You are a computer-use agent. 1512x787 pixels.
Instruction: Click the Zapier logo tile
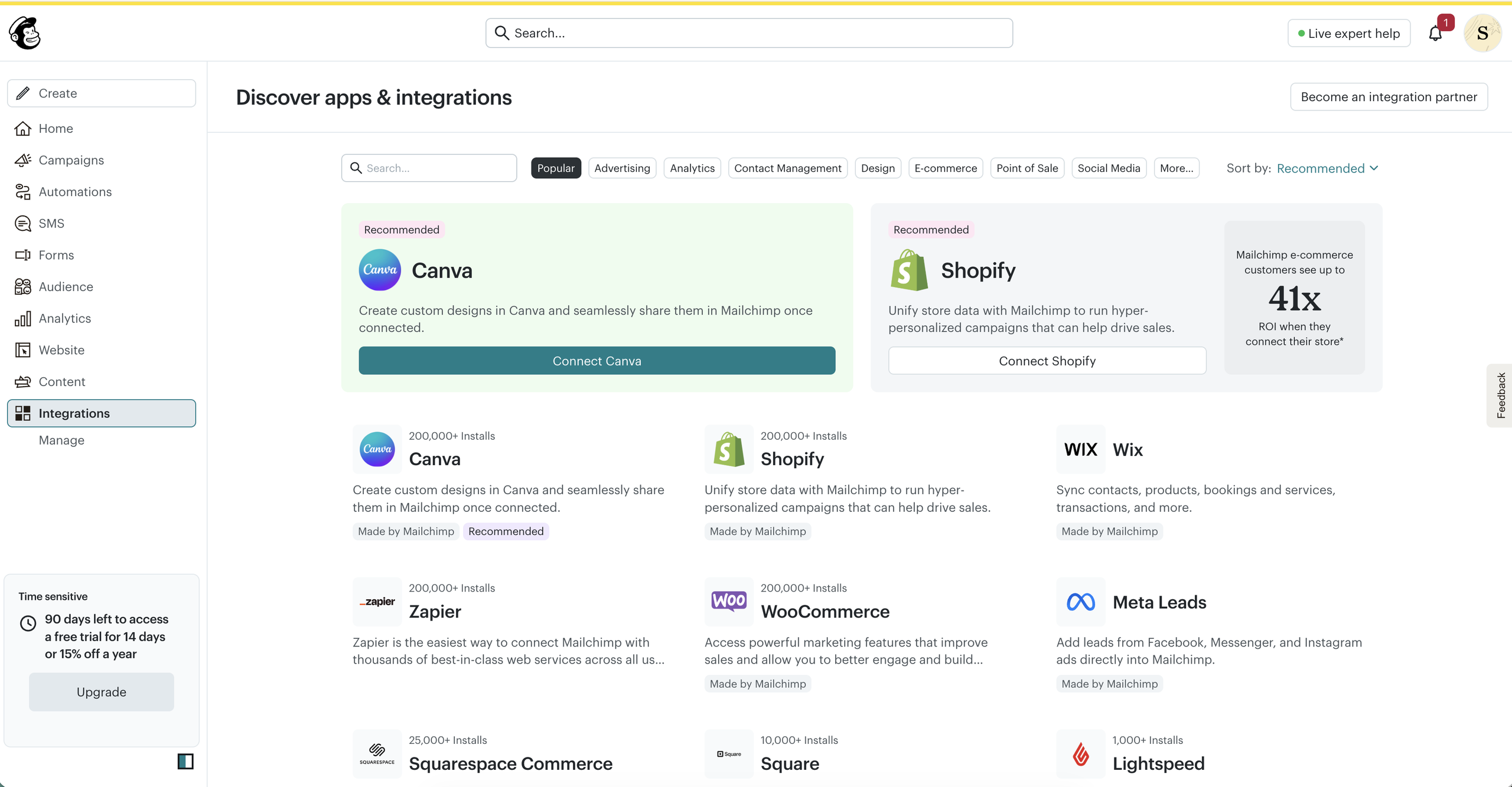[377, 602]
